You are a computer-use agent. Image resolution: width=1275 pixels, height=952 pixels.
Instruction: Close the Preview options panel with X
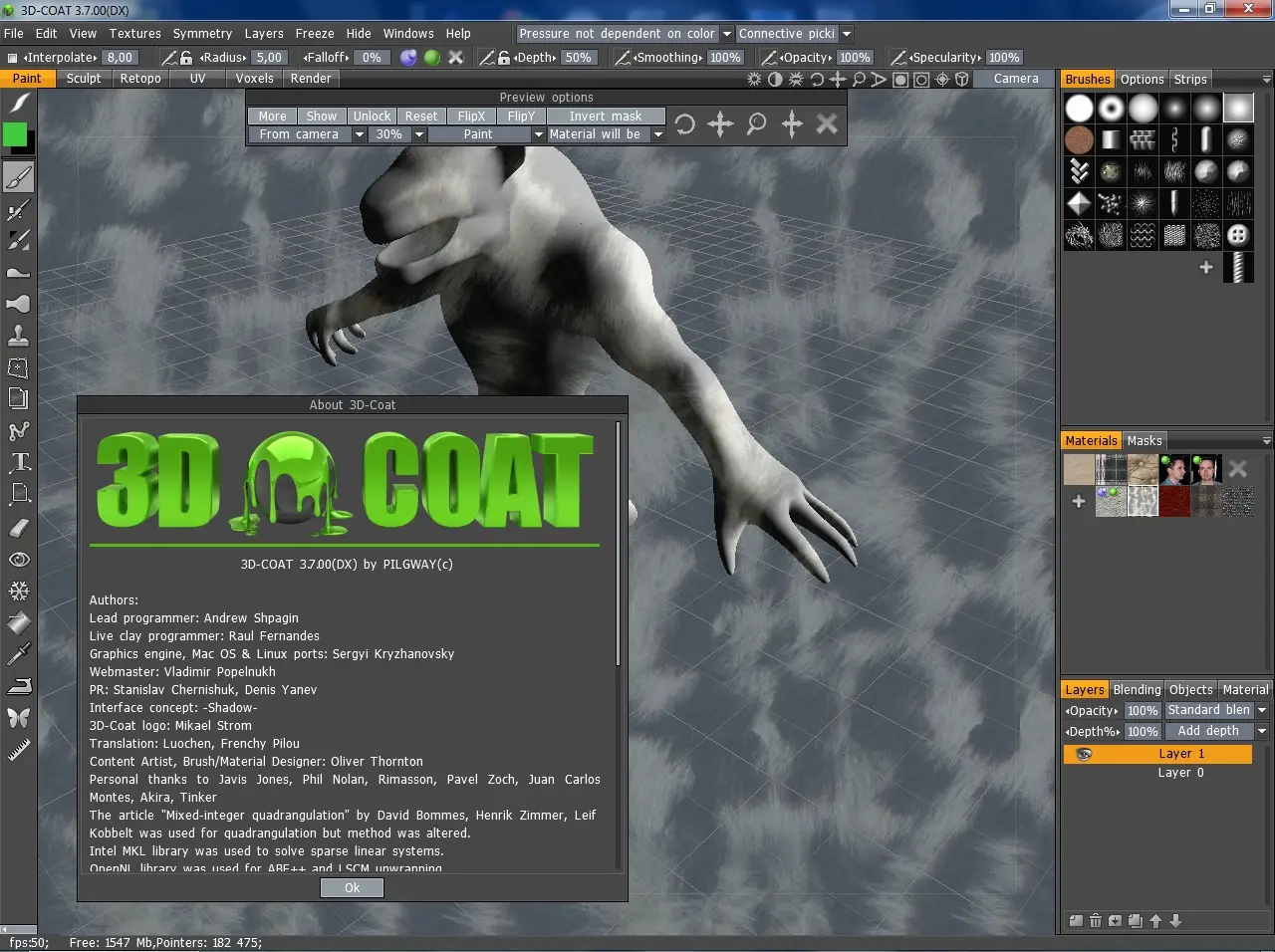(x=828, y=123)
